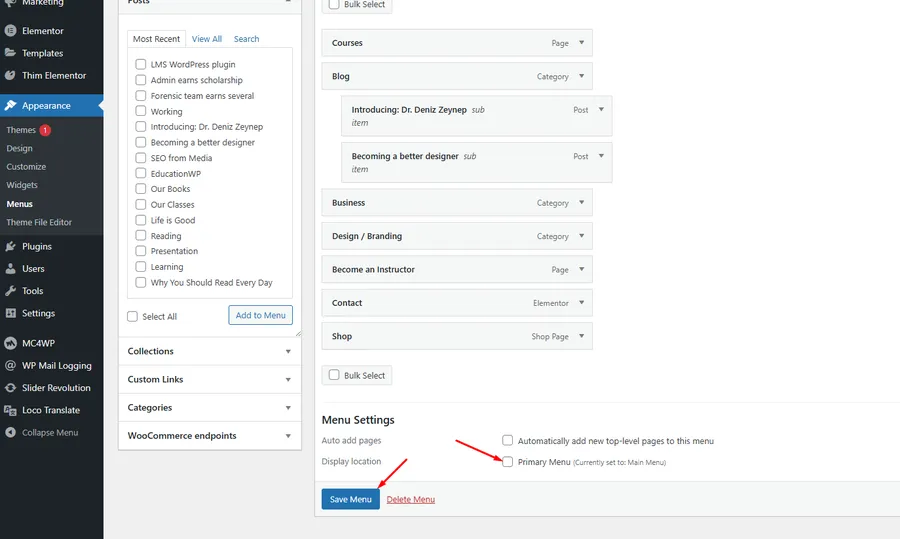
Task: Click the Plugins plug icon
Action: (10, 246)
